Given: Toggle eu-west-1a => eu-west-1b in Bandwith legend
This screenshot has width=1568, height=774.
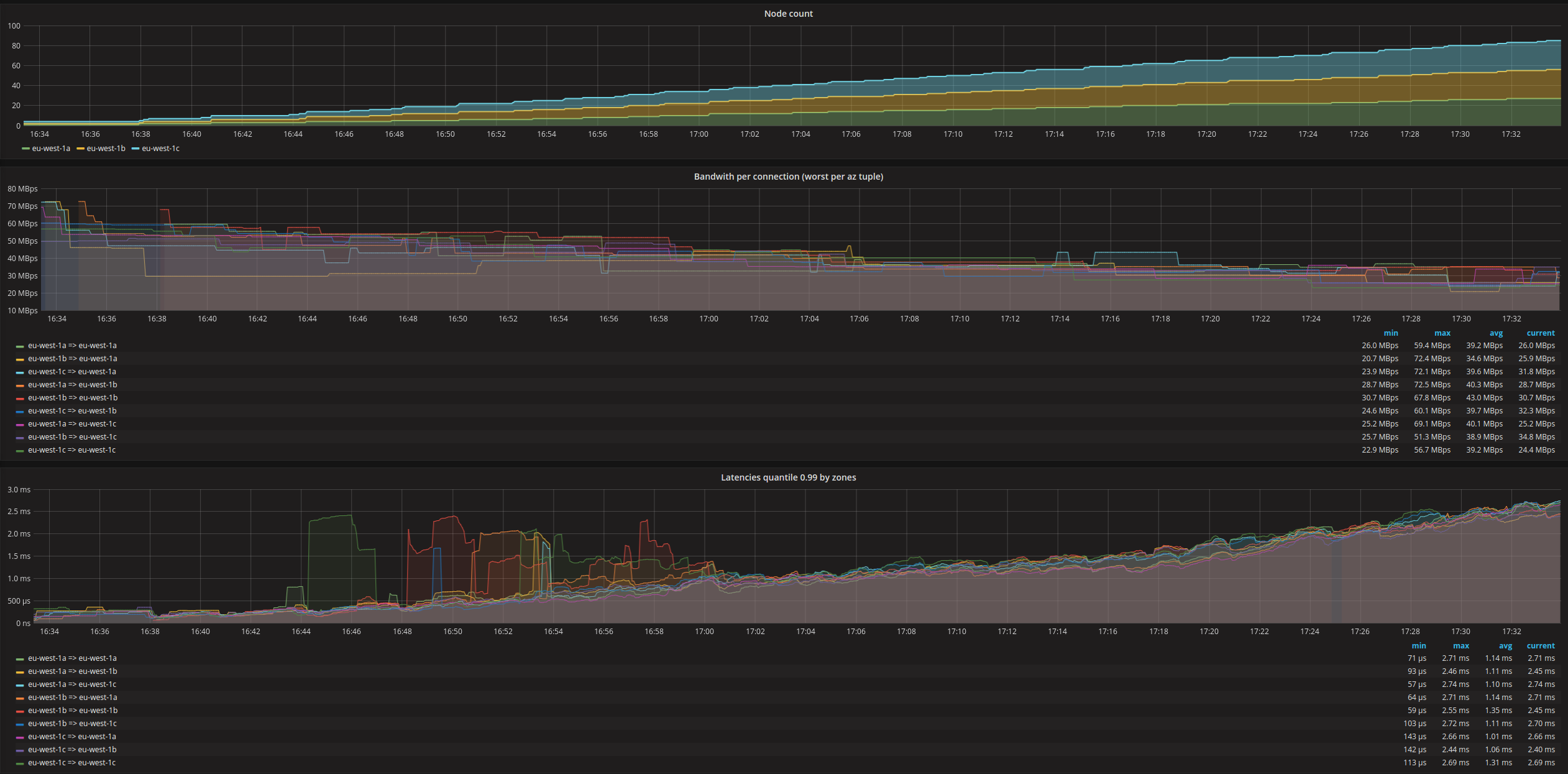Looking at the screenshot, I should click(72, 385).
